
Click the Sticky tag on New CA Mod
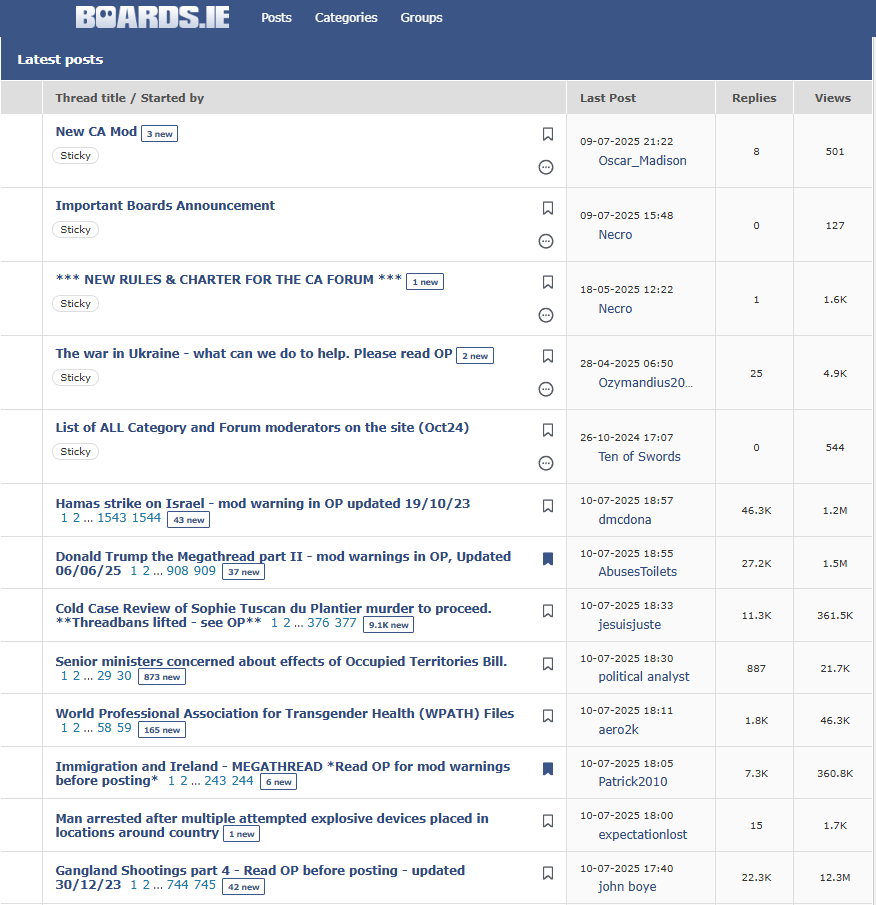click(76, 156)
